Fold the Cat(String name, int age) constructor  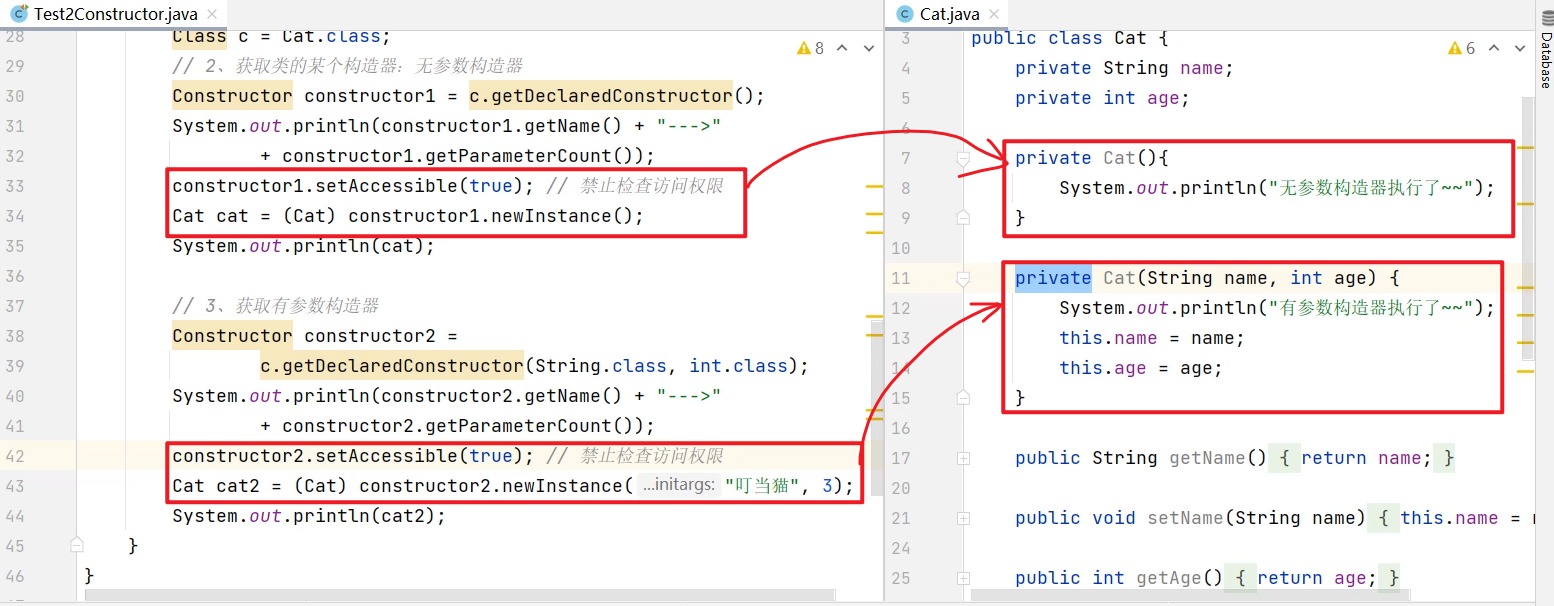(963, 278)
